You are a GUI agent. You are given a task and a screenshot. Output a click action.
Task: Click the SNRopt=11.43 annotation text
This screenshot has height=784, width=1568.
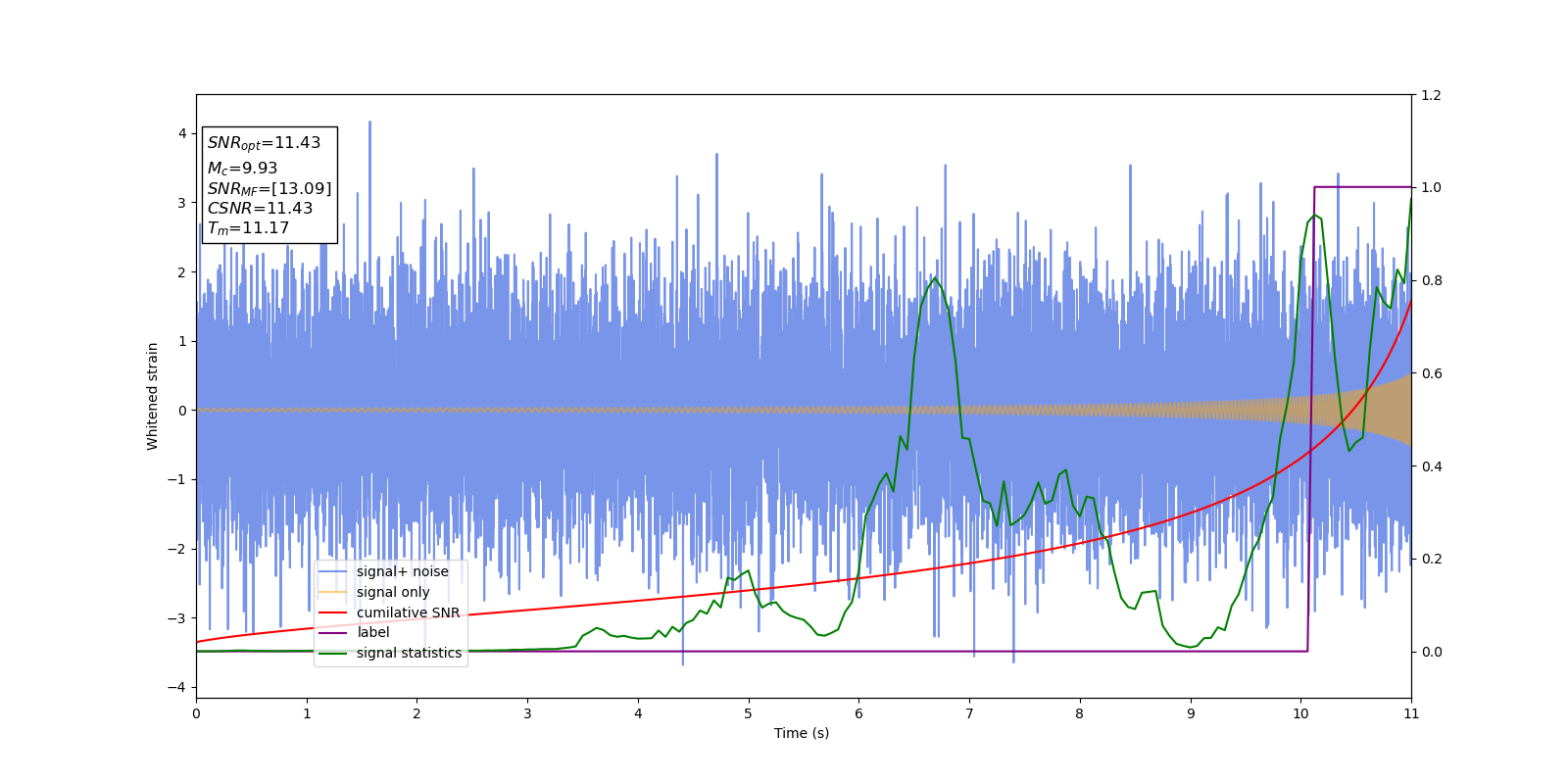[264, 143]
